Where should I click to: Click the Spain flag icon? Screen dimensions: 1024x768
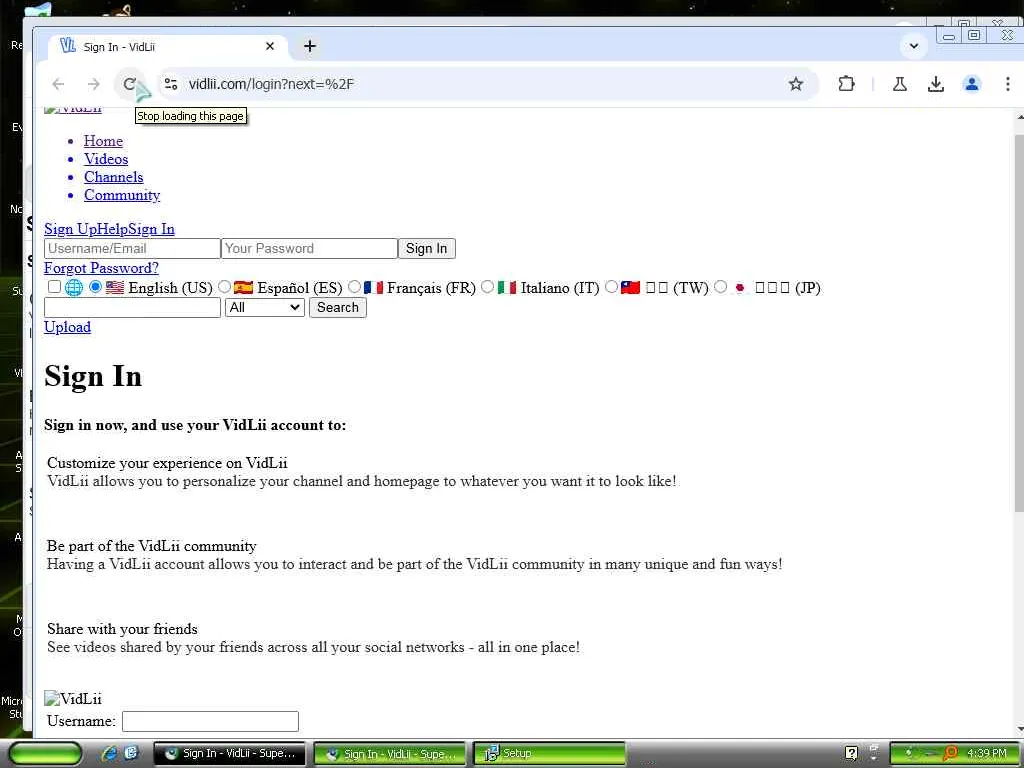[243, 287]
